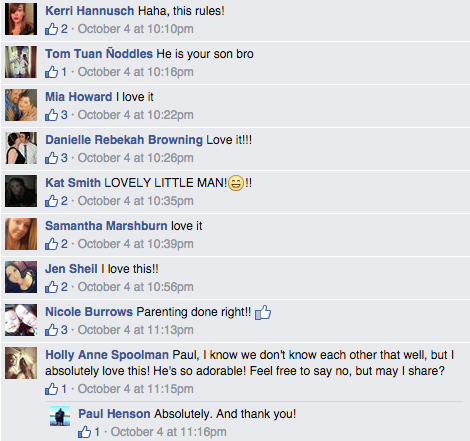
Task: Open timestamp October 4 at 10:56pm
Action: pos(136,287)
